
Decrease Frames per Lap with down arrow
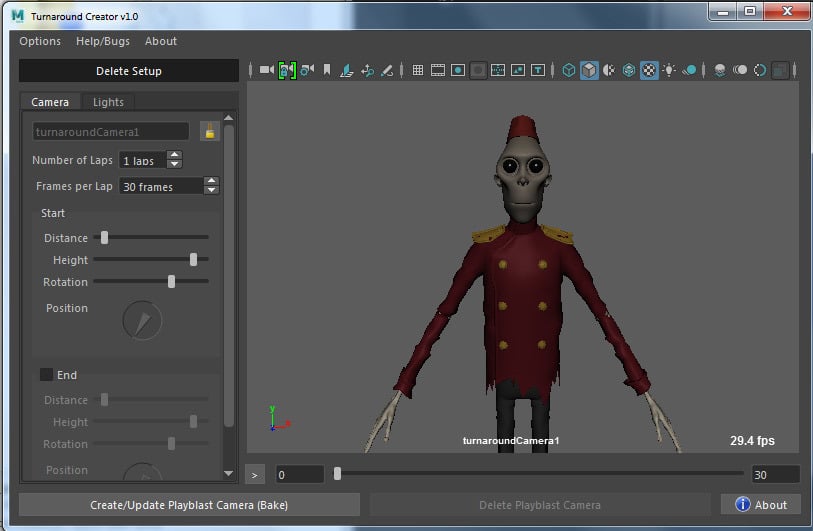click(211, 191)
